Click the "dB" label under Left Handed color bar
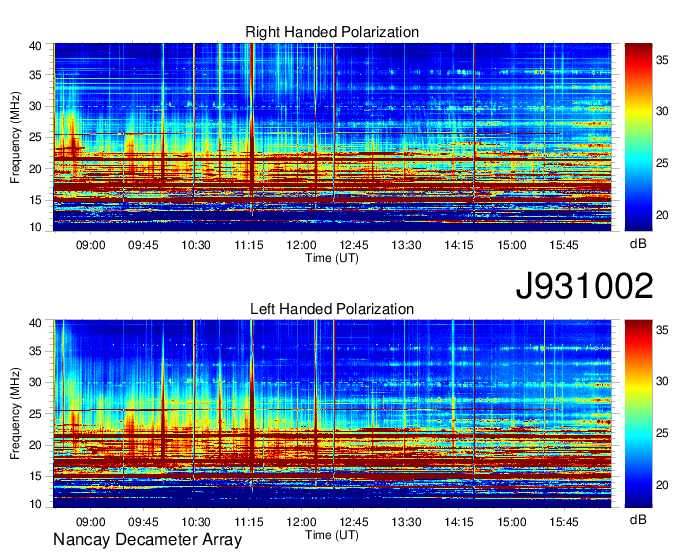This screenshot has width=680, height=552. pyautogui.click(x=638, y=519)
